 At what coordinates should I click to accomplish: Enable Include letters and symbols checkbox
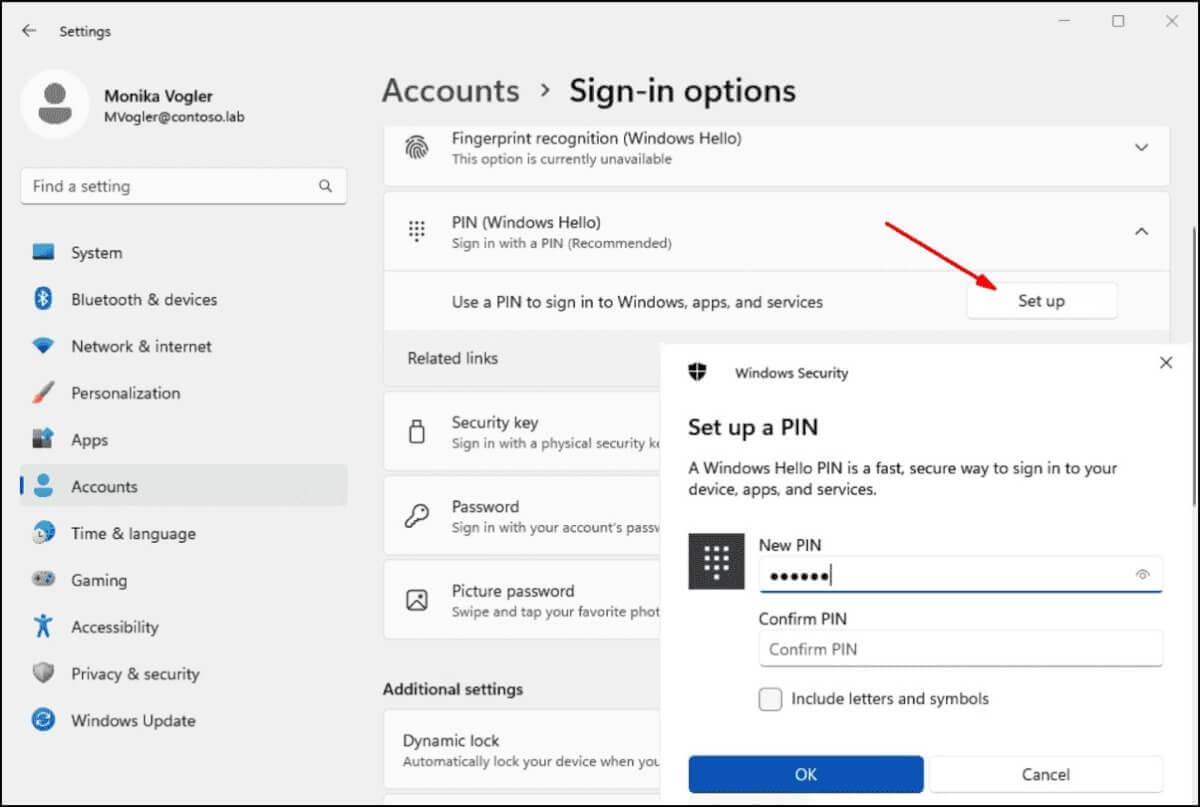[x=770, y=699]
